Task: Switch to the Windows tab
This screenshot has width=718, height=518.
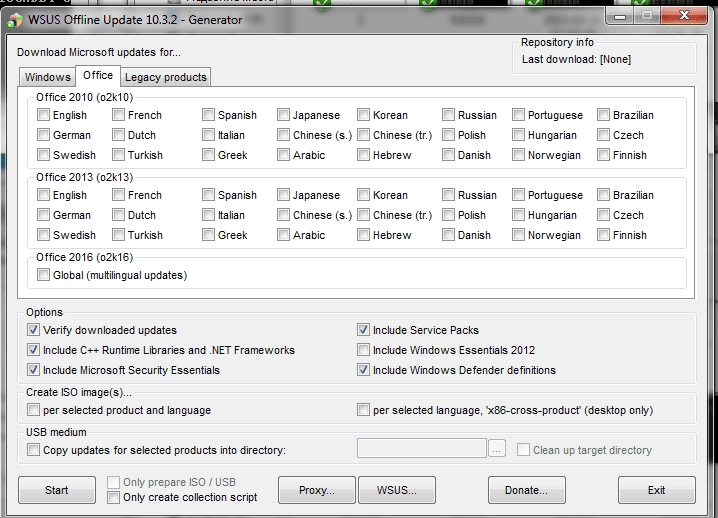Action: [x=48, y=77]
